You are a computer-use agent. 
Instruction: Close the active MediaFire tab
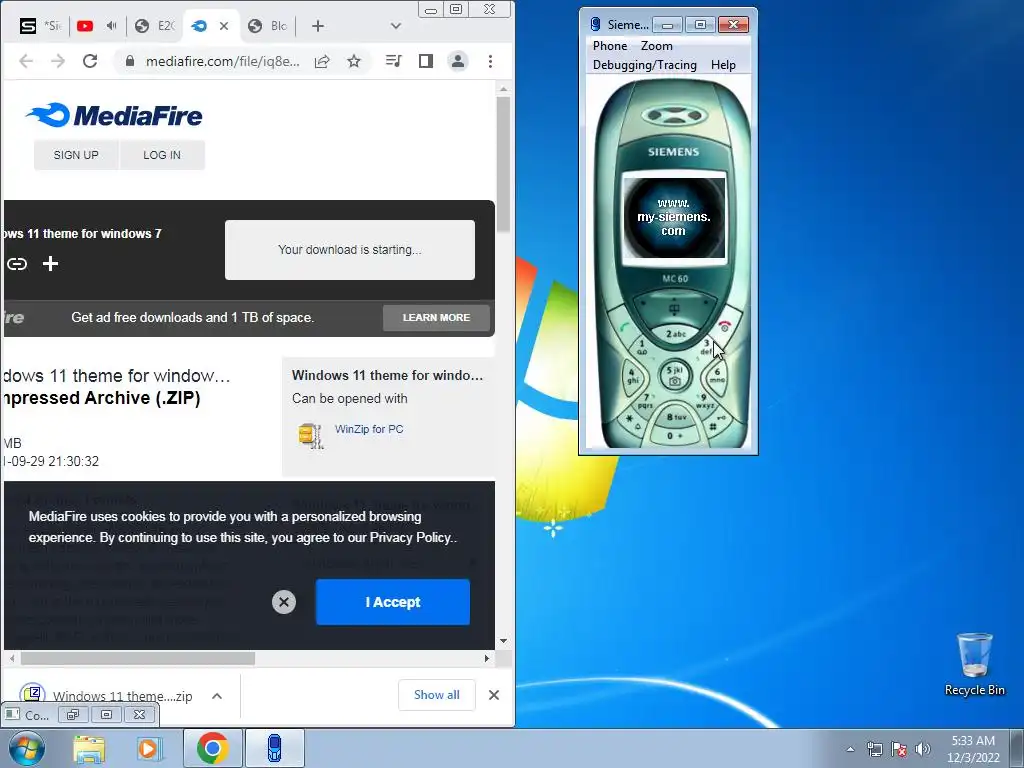click(x=224, y=26)
